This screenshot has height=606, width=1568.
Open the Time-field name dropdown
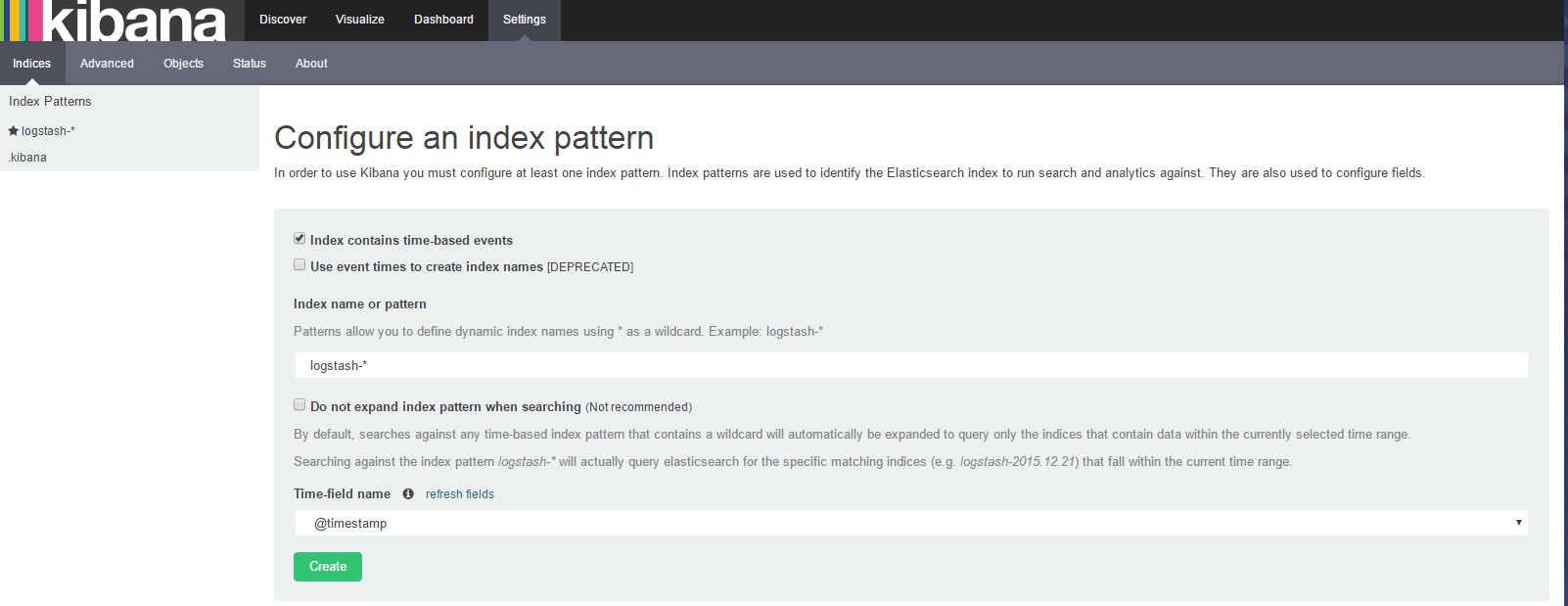pos(910,524)
